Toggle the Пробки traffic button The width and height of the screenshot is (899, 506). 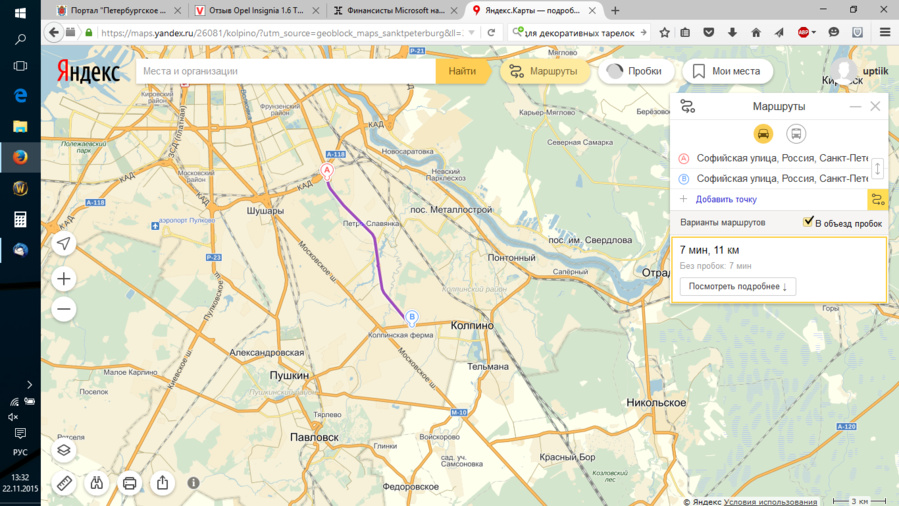point(634,71)
